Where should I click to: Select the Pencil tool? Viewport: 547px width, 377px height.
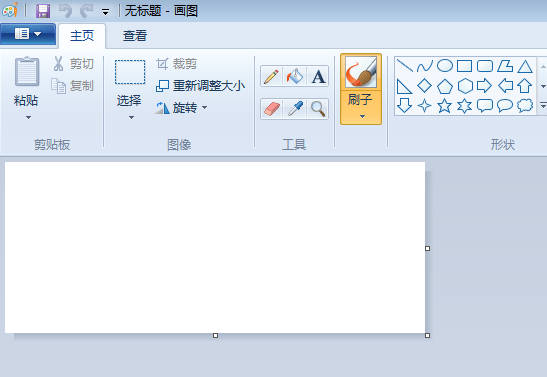click(271, 76)
